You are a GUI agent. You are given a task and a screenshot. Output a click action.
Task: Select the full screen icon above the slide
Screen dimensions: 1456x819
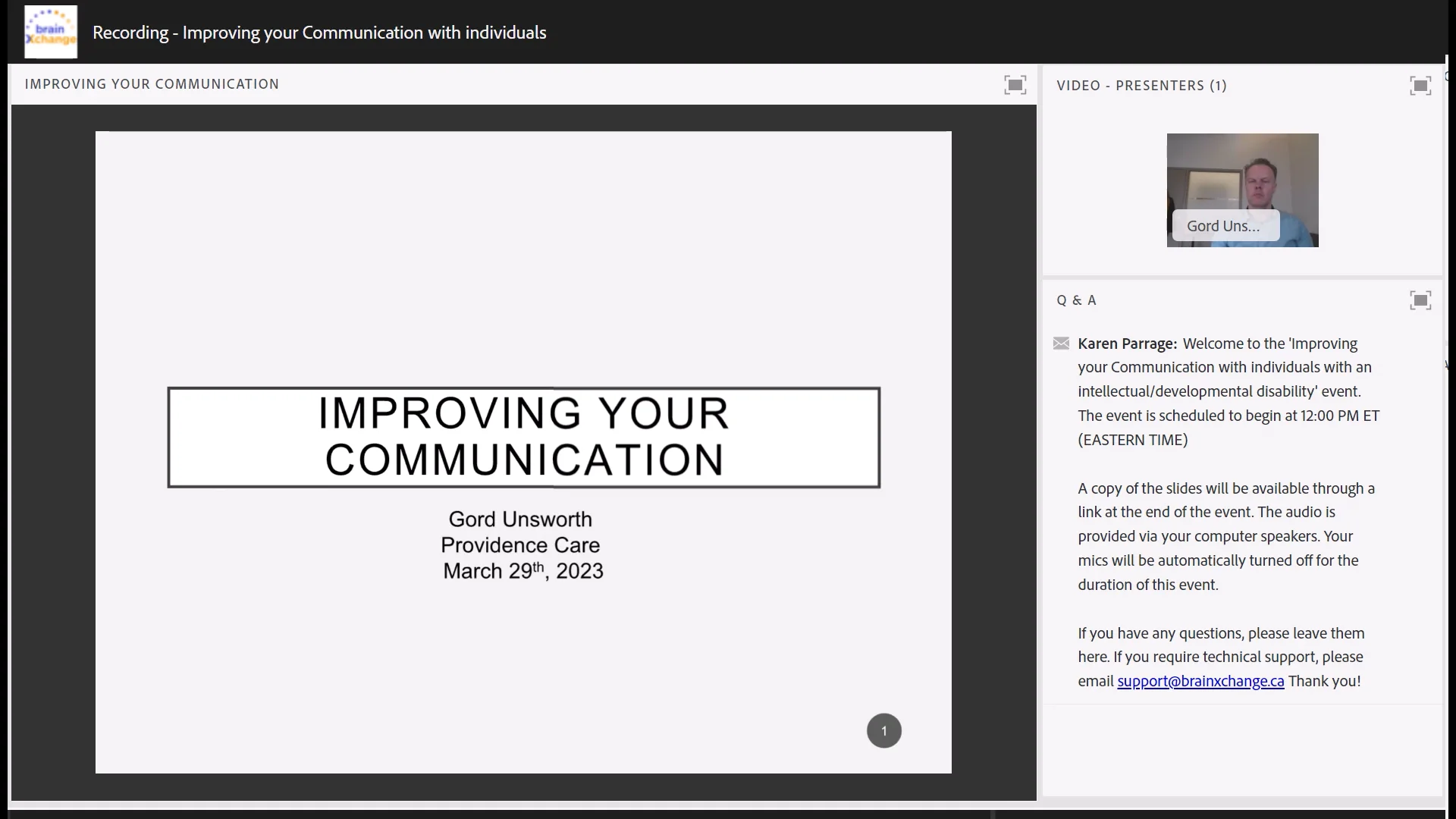pos(1016,84)
